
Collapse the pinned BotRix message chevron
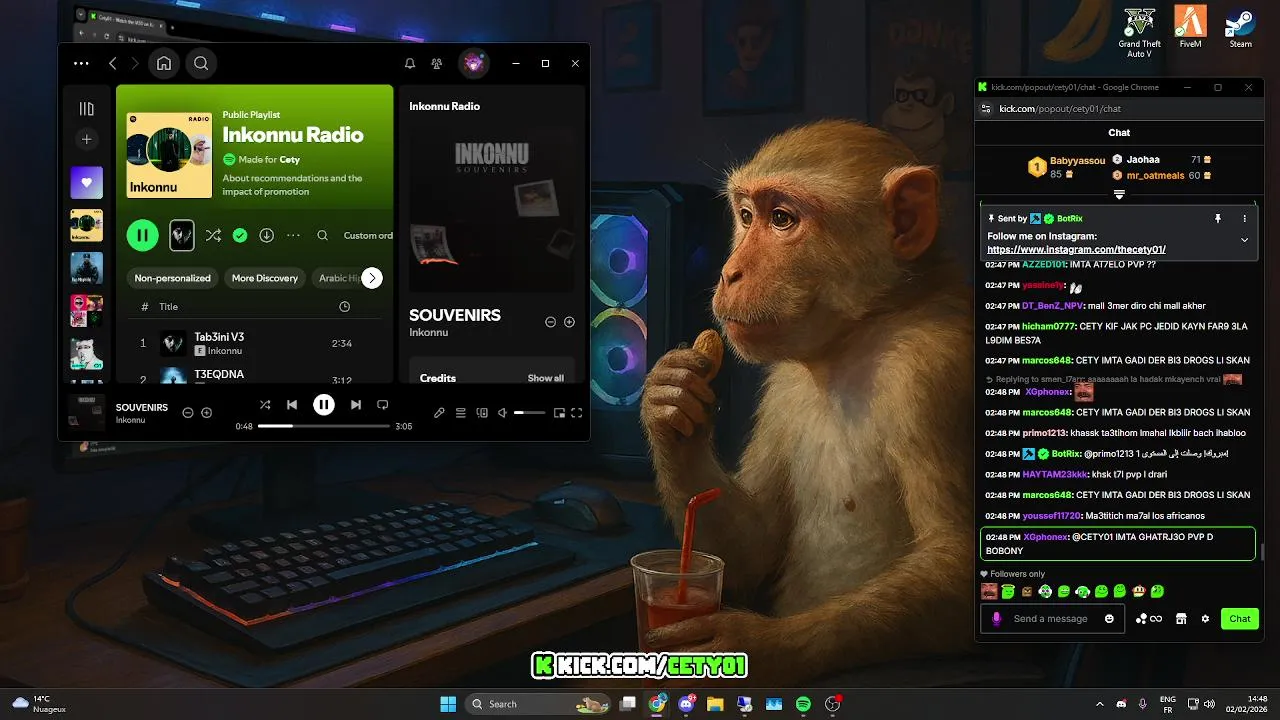(x=1244, y=240)
